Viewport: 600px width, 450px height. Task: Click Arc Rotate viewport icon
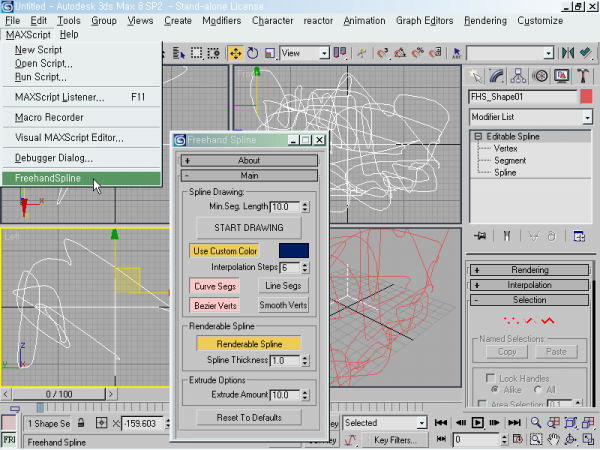pyautogui.click(x=571, y=440)
